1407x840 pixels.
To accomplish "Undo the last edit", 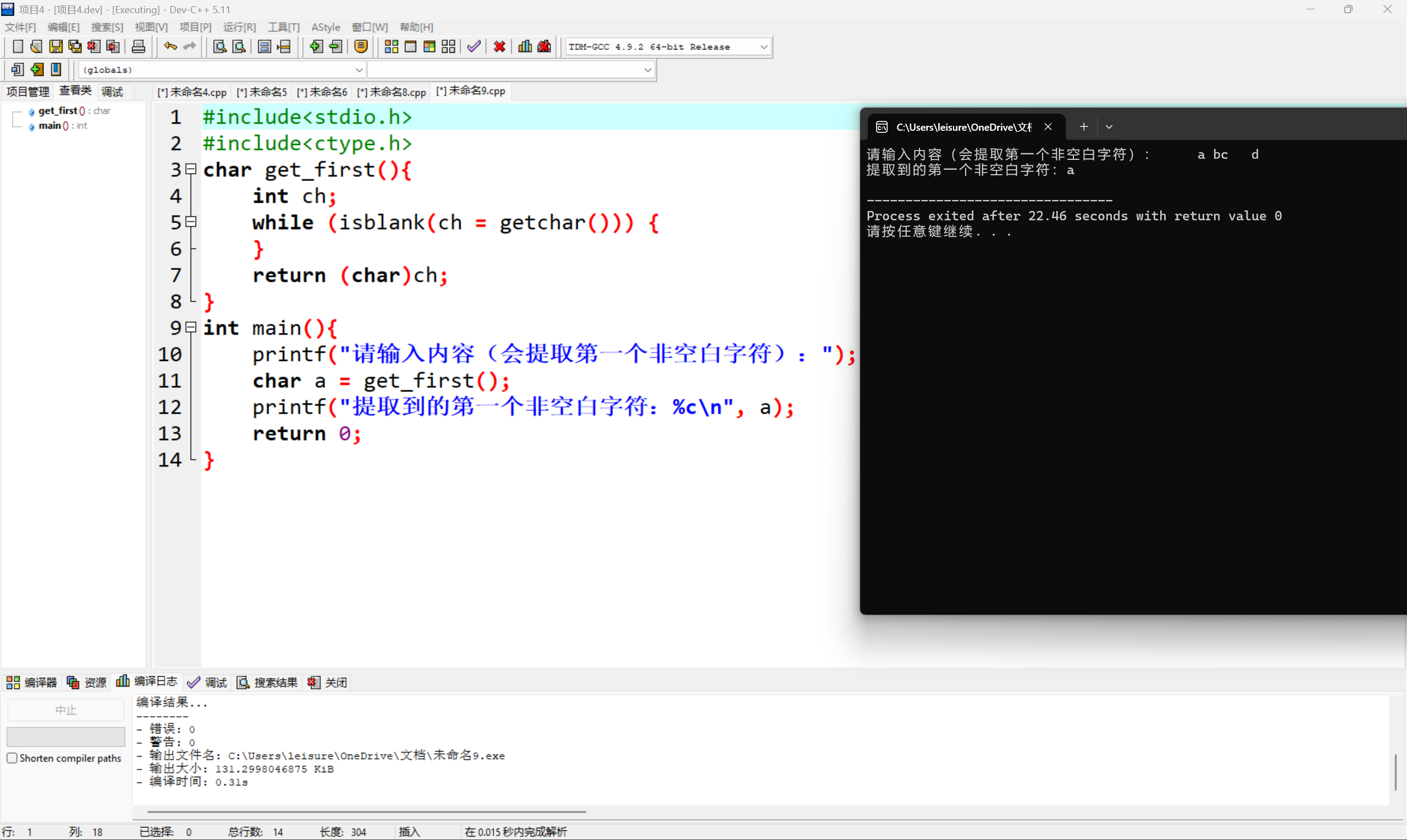I will click(x=170, y=46).
